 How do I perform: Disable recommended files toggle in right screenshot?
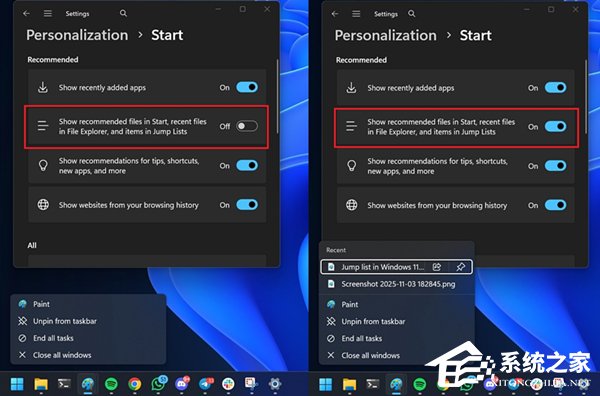556,127
